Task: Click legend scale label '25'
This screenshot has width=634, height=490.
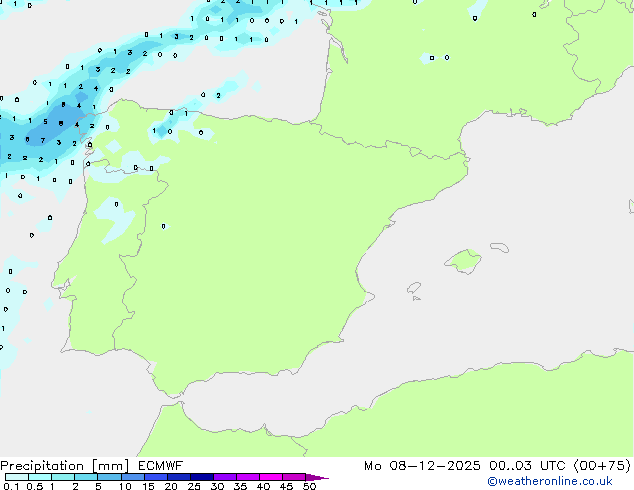Action: click(x=194, y=486)
